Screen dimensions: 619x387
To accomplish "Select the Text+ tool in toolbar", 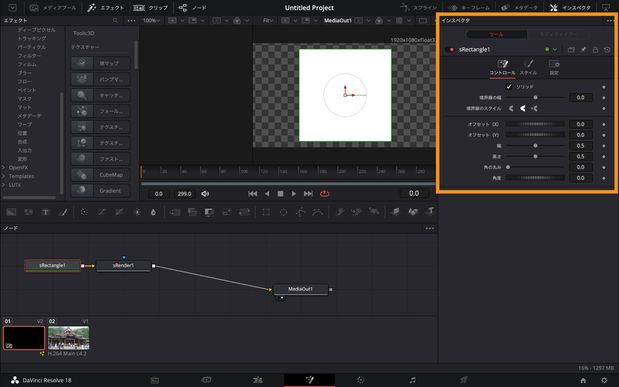I will coord(45,212).
